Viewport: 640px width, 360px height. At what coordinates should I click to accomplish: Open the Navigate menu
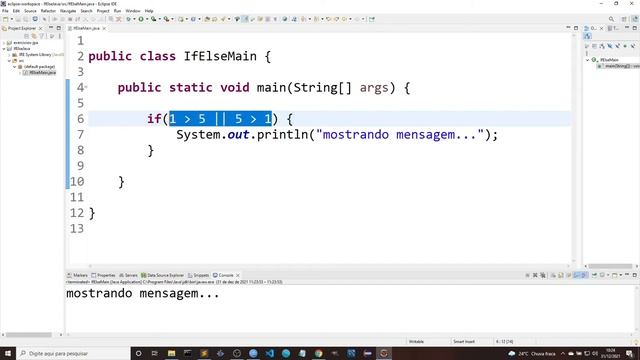(68, 11)
